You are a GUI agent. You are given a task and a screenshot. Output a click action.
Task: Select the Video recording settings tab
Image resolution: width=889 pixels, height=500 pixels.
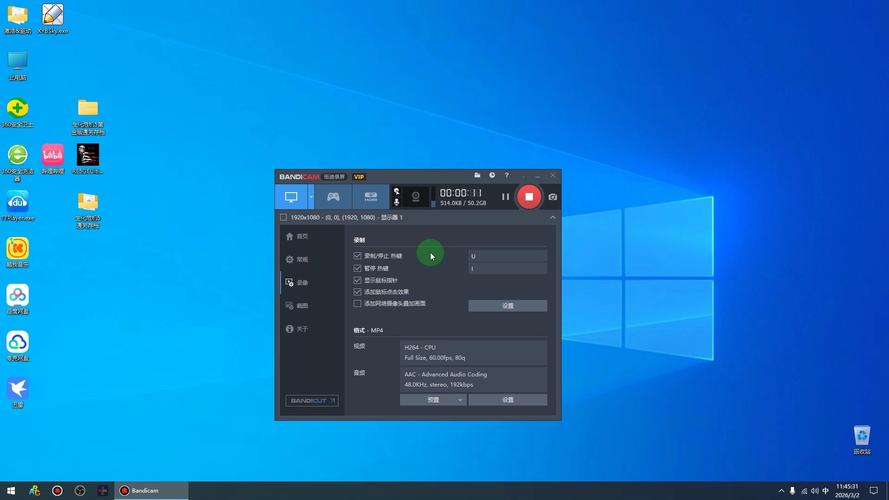click(x=297, y=282)
